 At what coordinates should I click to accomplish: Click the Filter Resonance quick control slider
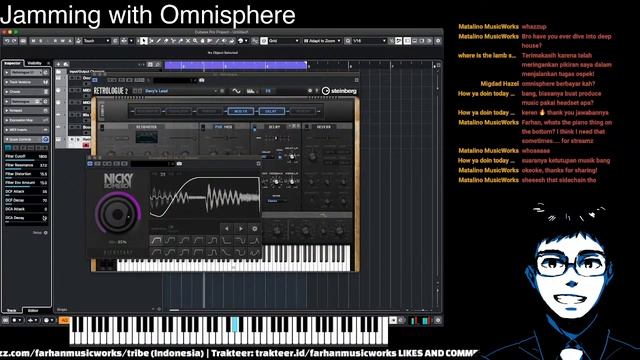[x=26, y=166]
